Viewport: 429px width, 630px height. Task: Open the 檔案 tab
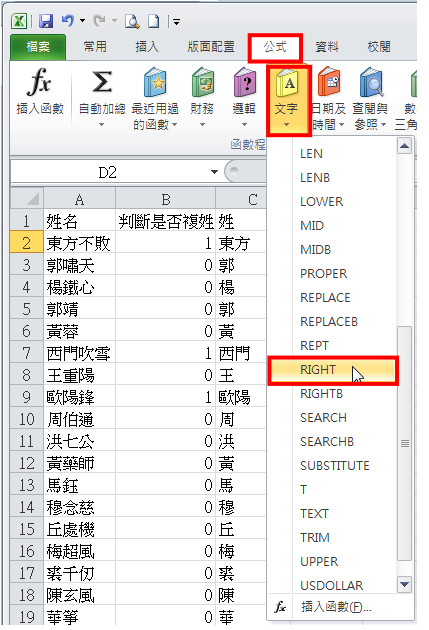tap(38, 47)
